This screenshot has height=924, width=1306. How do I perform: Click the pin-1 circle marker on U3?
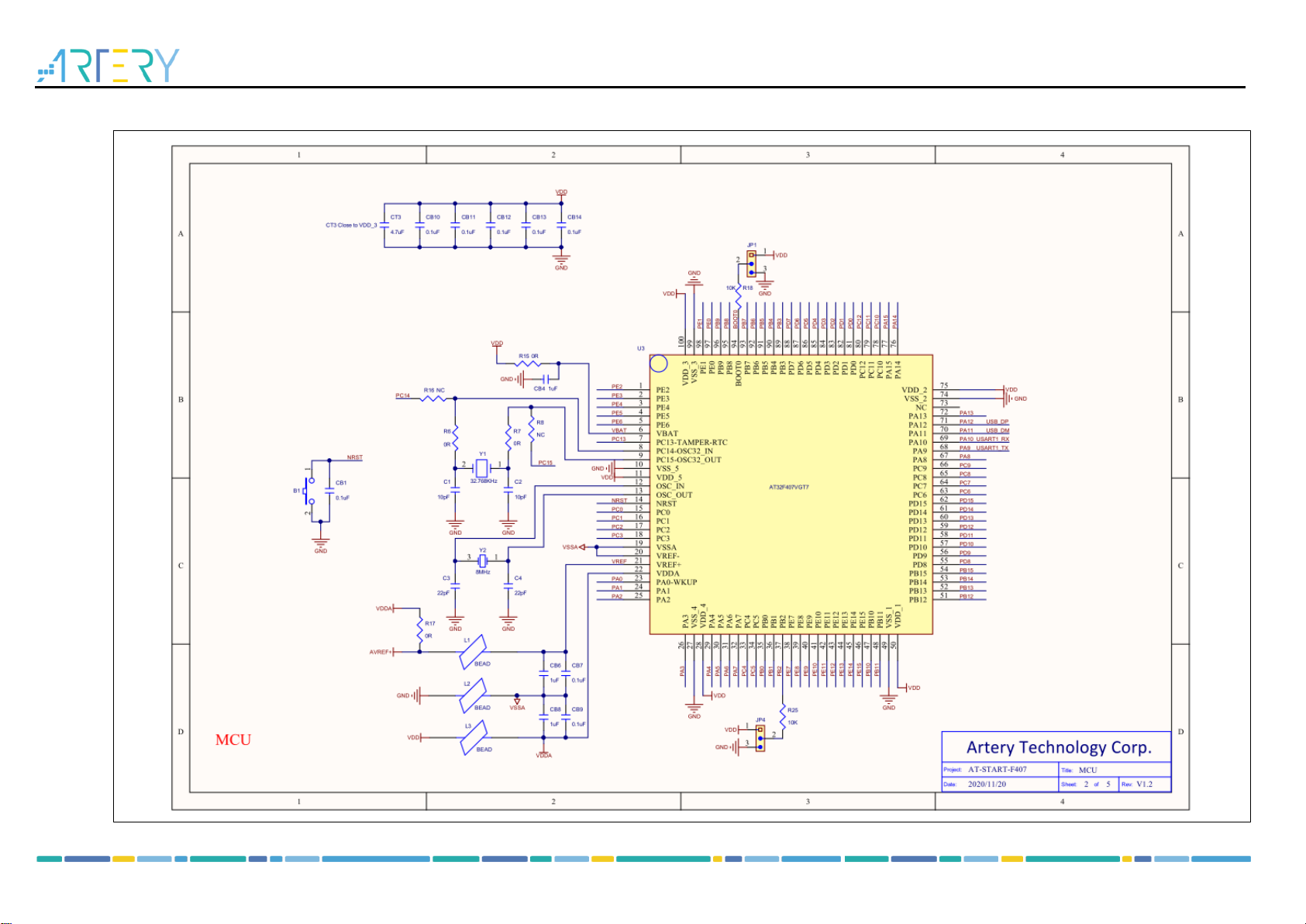658,363
